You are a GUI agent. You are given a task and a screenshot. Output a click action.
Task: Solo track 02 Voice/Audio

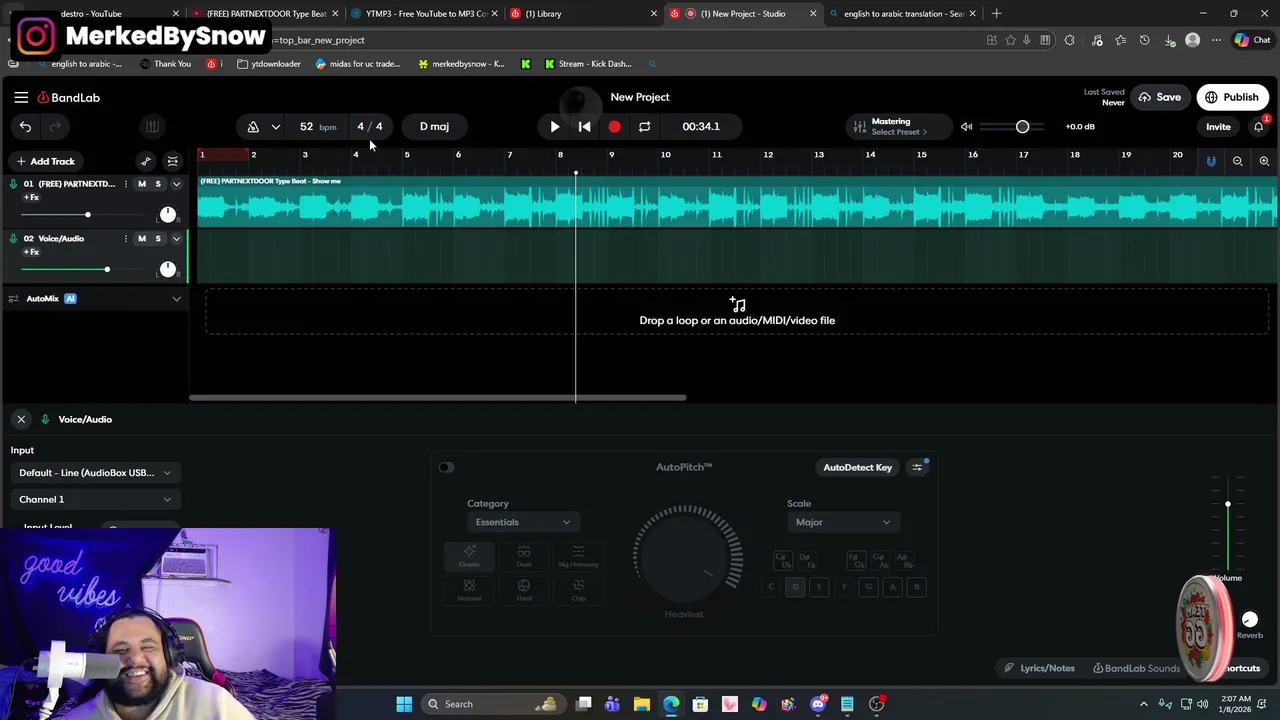coord(157,238)
